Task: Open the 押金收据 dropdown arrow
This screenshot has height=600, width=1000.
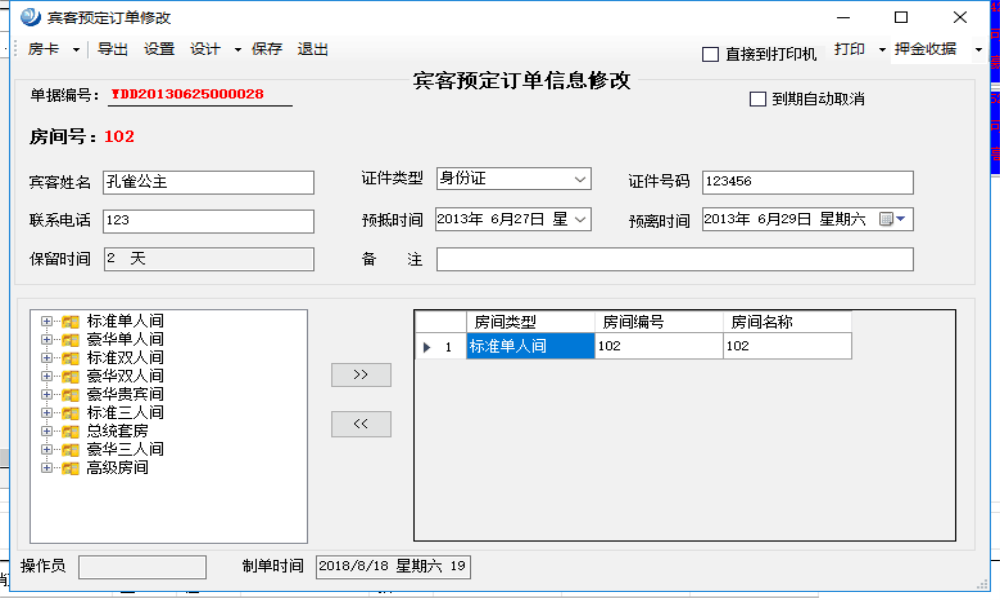Action: click(x=979, y=49)
